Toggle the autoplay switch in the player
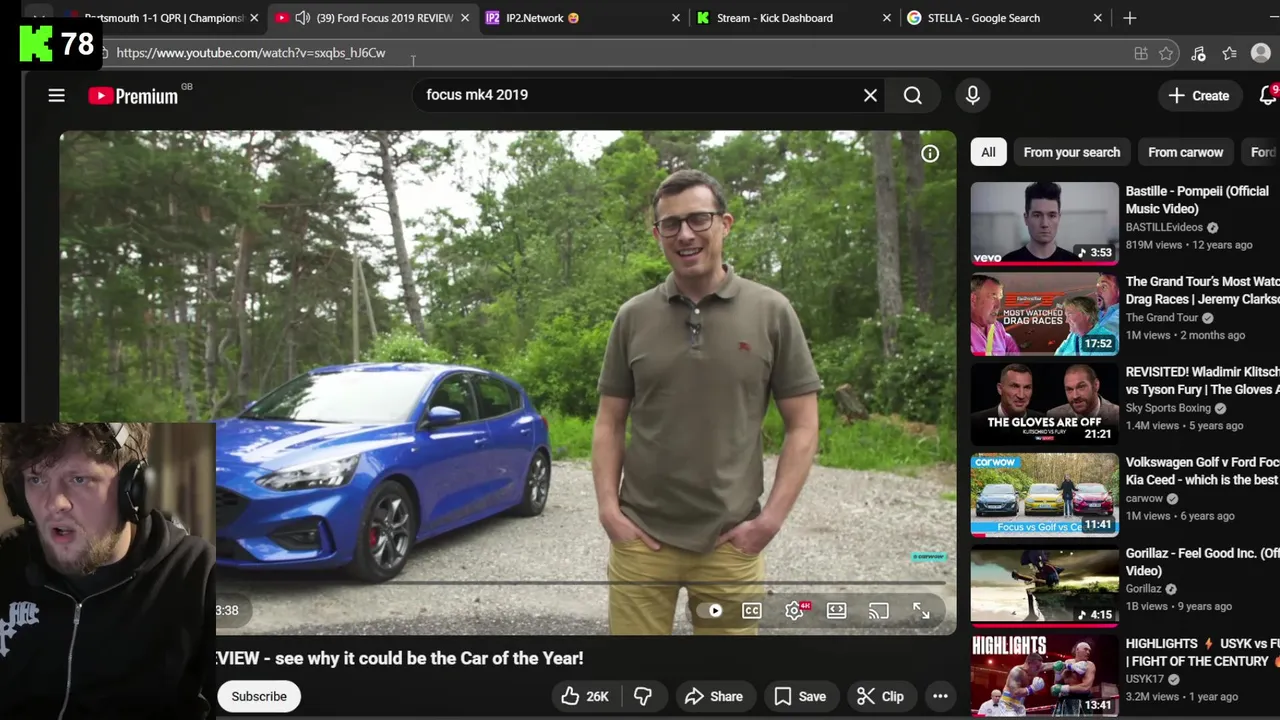 (x=715, y=610)
